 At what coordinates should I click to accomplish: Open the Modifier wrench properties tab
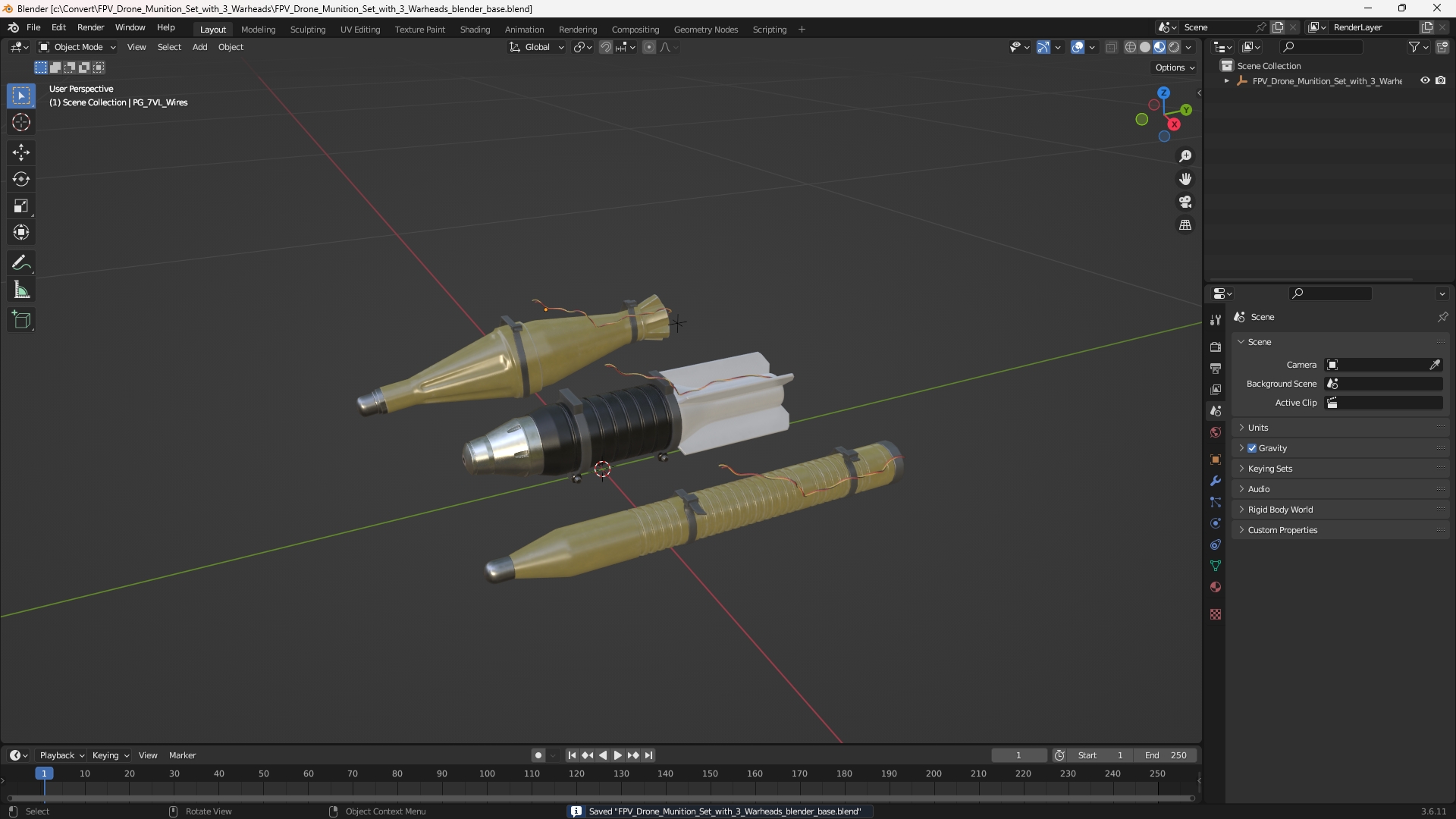point(1216,481)
